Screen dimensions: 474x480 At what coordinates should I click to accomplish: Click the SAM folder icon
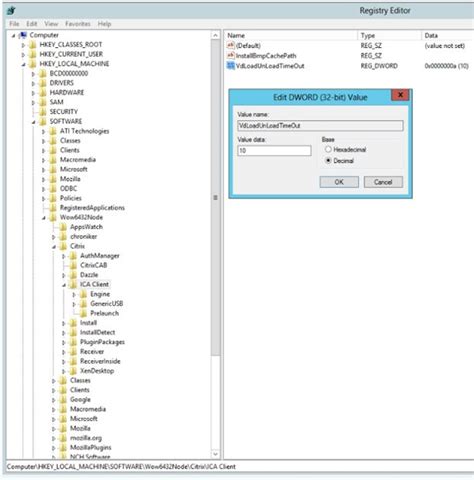pyautogui.click(x=43, y=102)
